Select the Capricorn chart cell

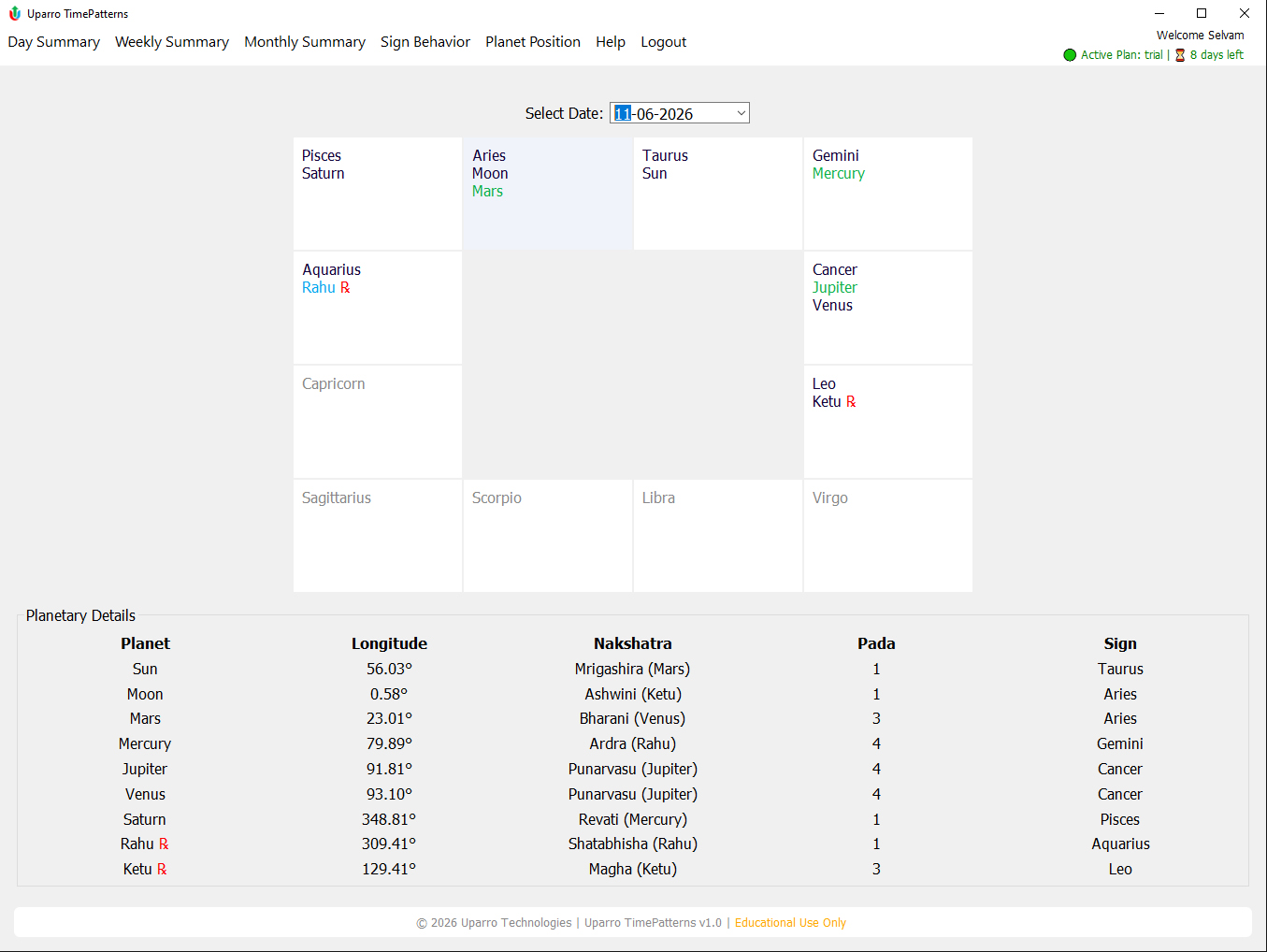(378, 422)
